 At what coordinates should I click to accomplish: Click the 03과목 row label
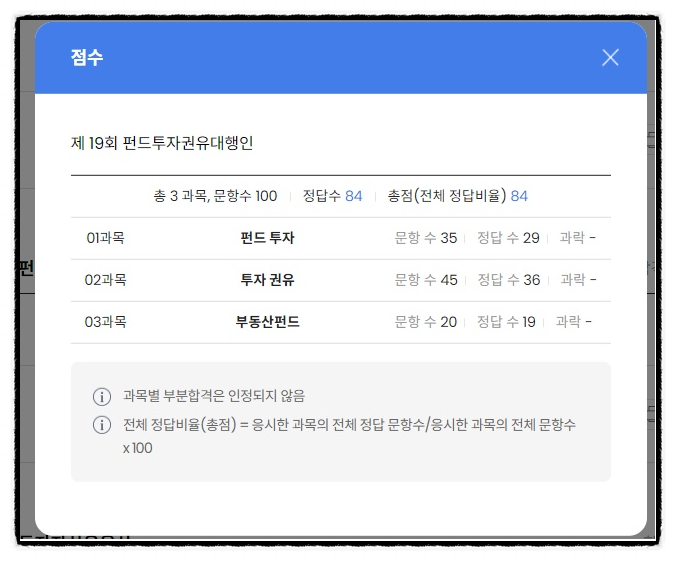(x=106, y=322)
